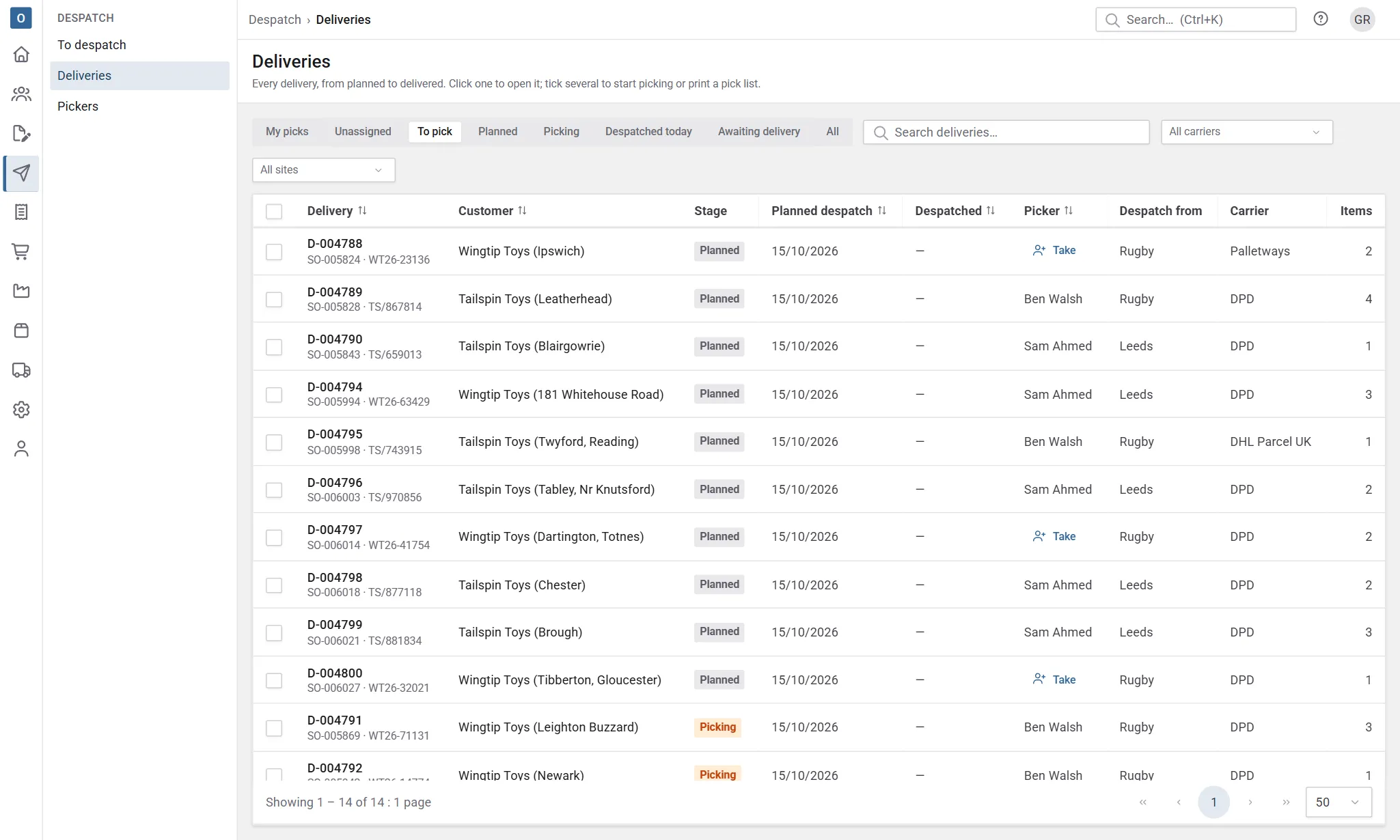Switch to My picks tab

pyautogui.click(x=287, y=132)
